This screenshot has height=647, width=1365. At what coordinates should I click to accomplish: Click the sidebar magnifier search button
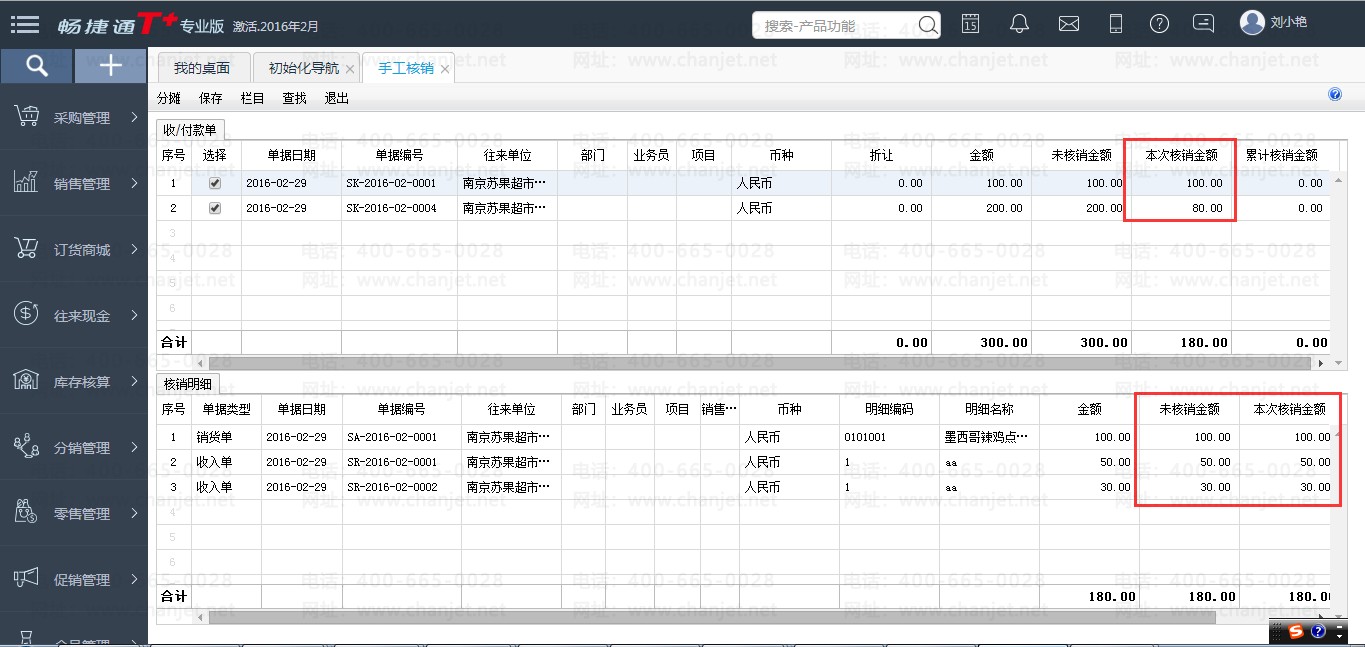coord(37,66)
